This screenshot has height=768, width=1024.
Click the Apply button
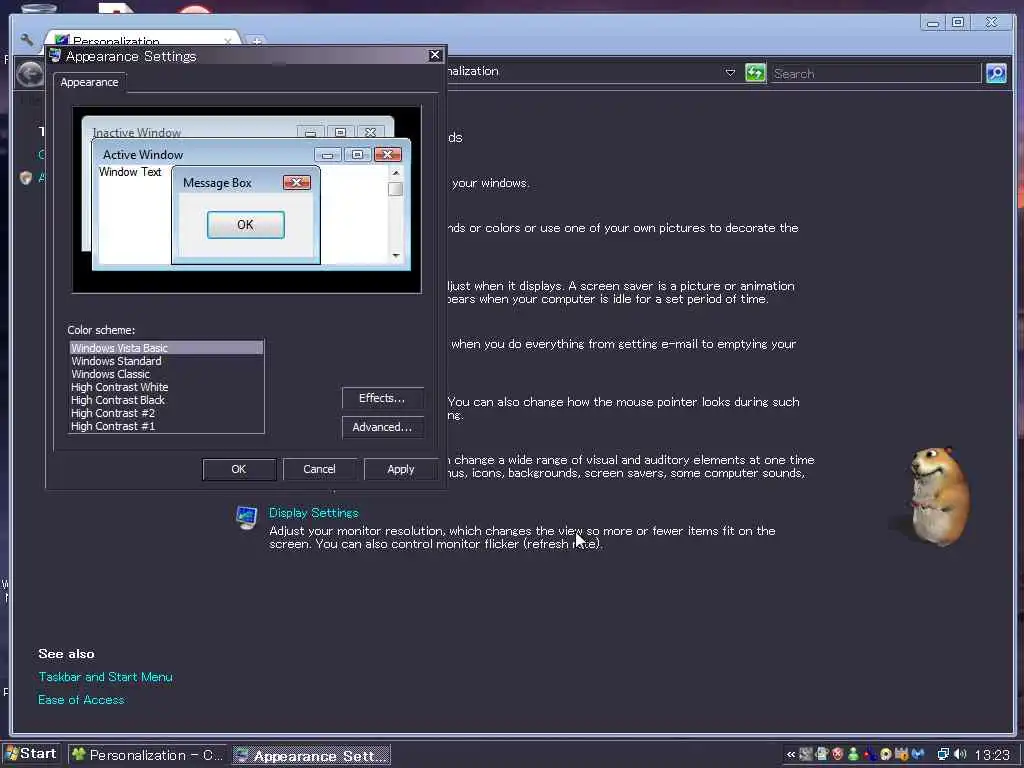[400, 469]
